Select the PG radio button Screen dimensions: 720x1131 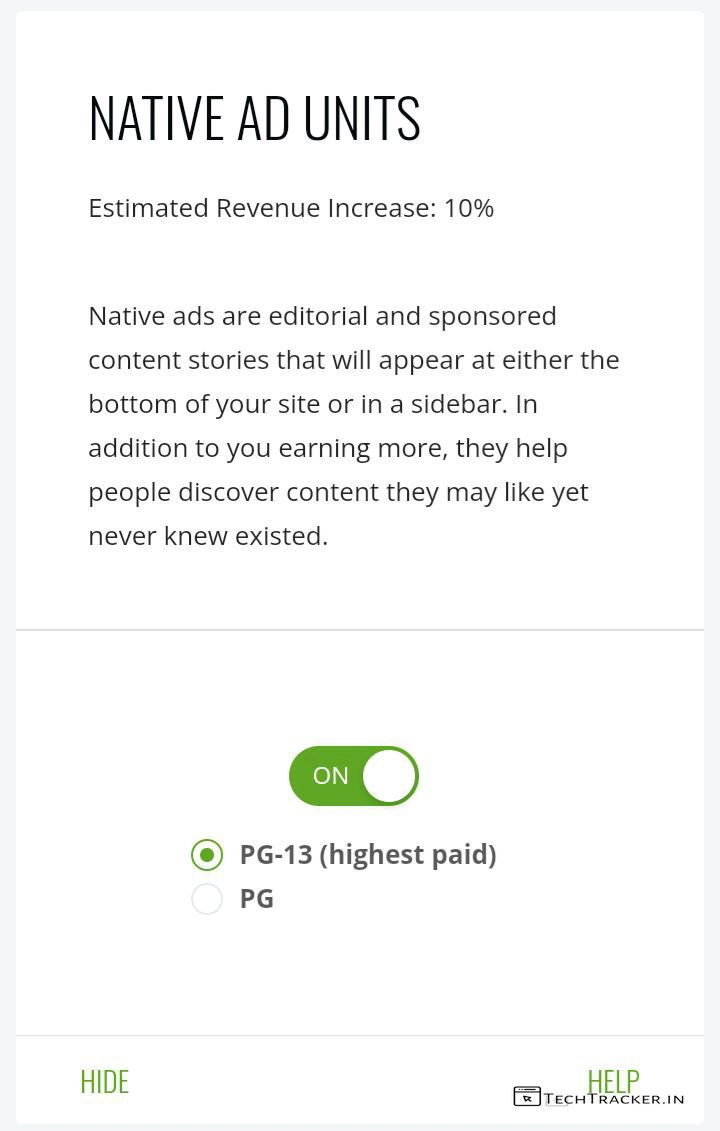pyautogui.click(x=207, y=899)
